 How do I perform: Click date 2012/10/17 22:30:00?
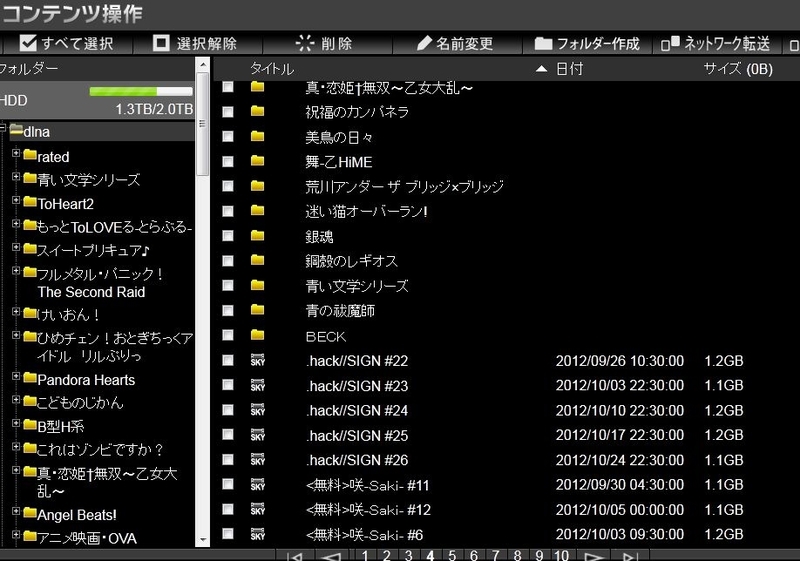pyautogui.click(x=619, y=435)
